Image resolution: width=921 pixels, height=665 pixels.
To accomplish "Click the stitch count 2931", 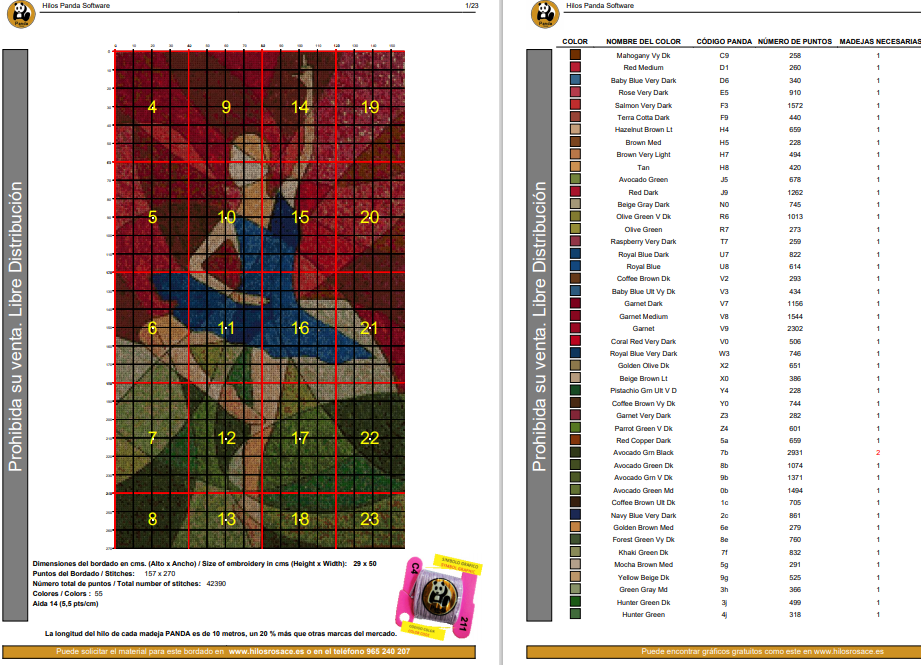I will (795, 453).
